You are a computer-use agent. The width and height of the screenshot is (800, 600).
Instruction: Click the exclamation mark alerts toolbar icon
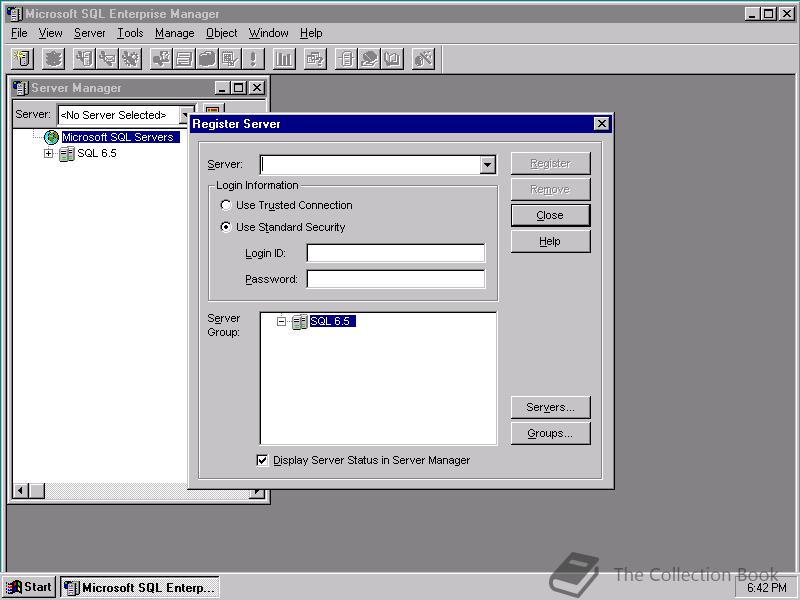click(253, 59)
